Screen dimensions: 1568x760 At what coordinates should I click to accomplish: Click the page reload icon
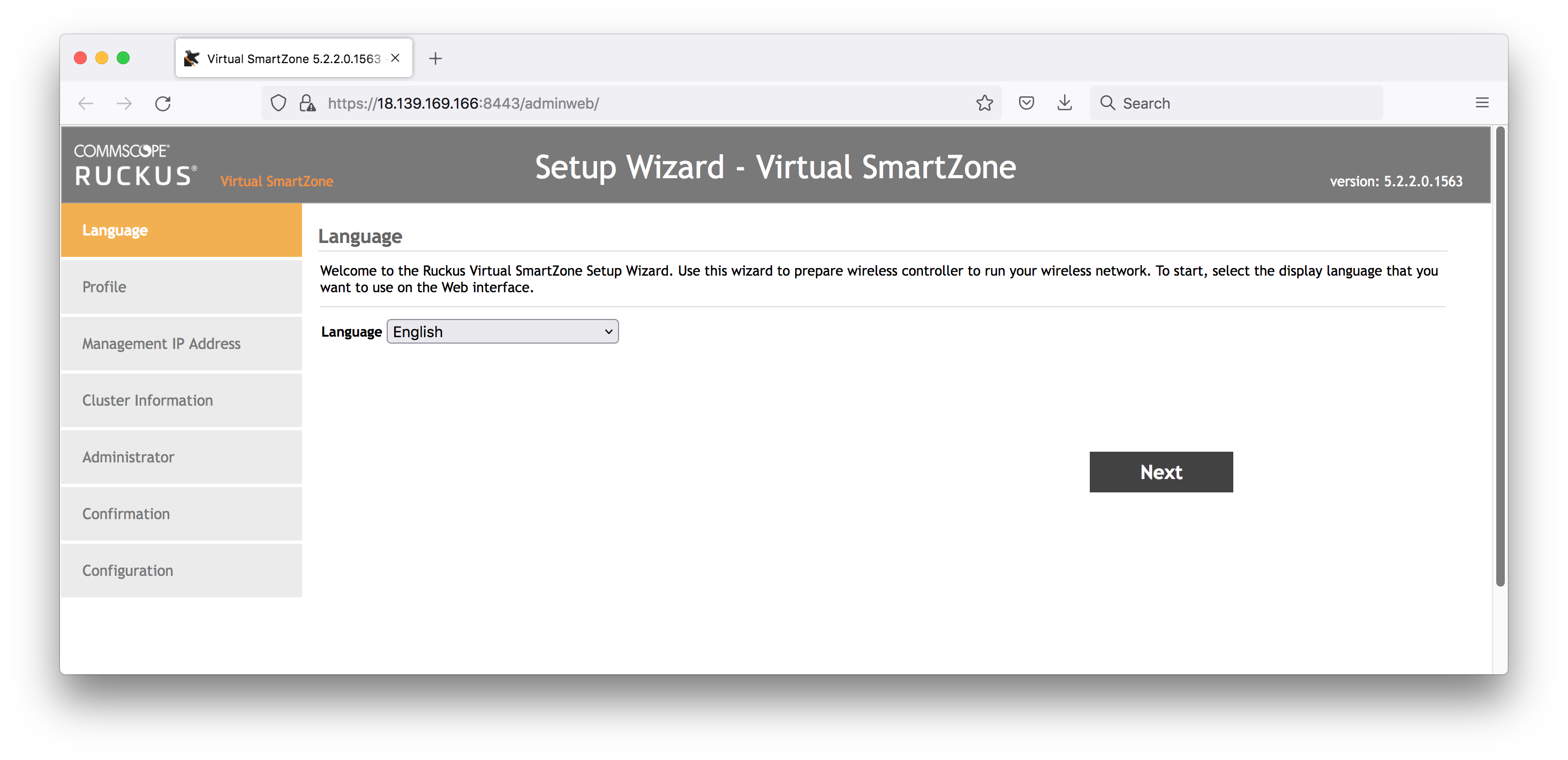point(164,103)
